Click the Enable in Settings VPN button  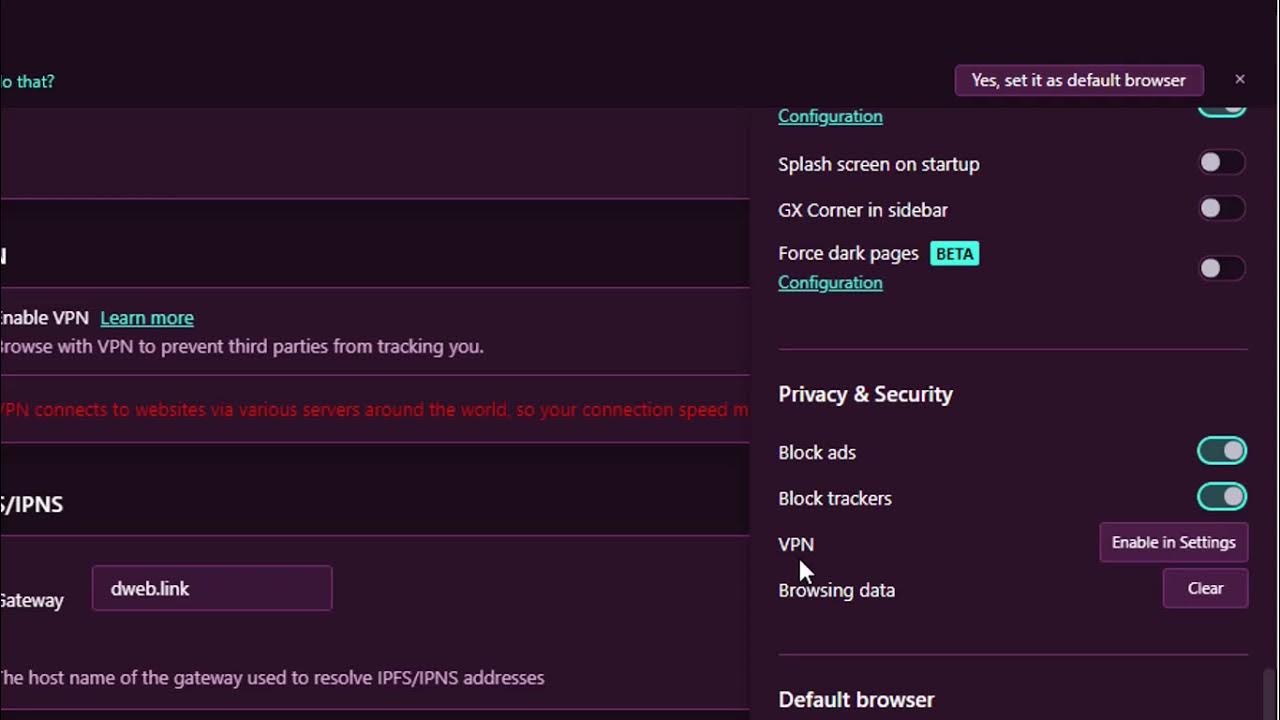click(1173, 542)
